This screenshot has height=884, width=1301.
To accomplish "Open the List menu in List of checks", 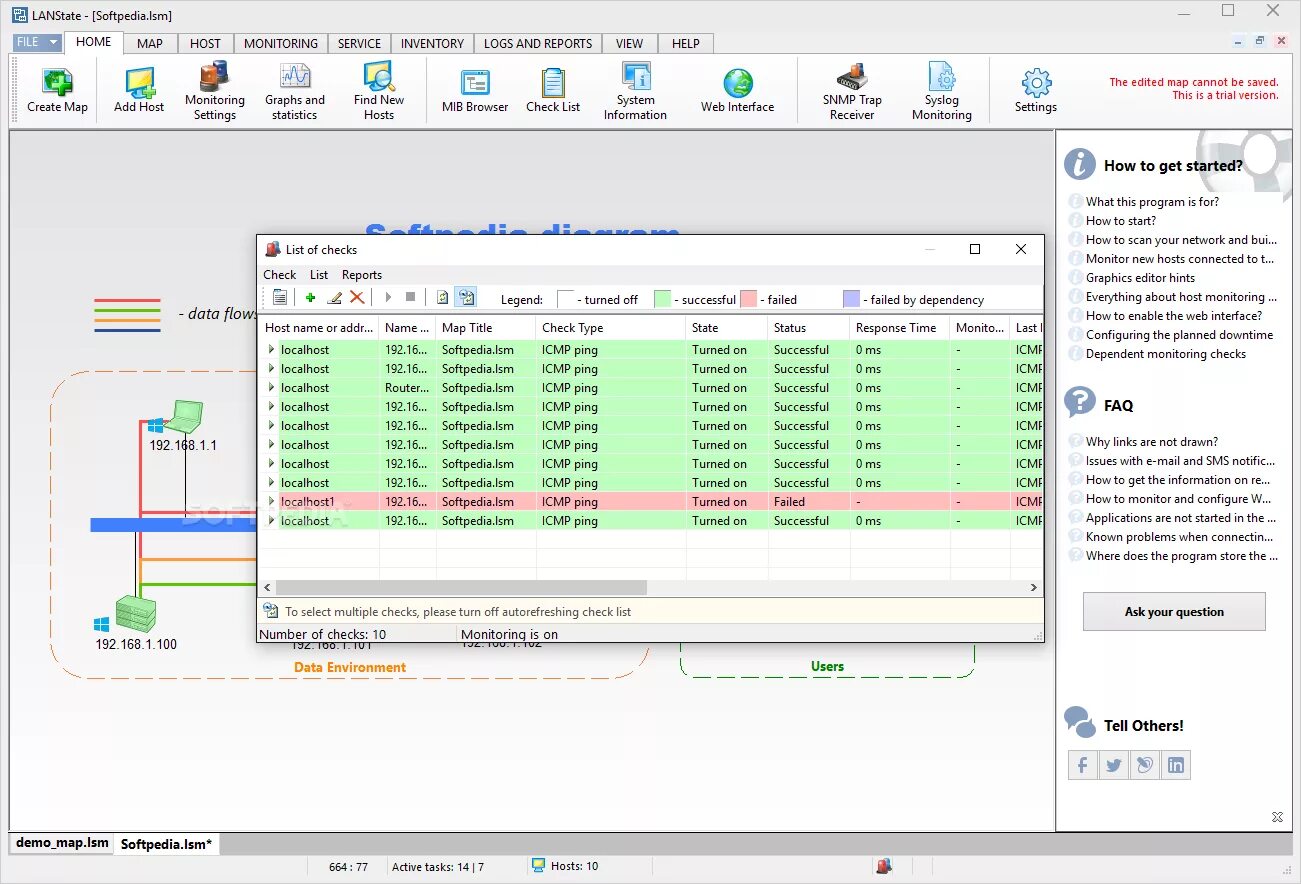I will pos(319,274).
